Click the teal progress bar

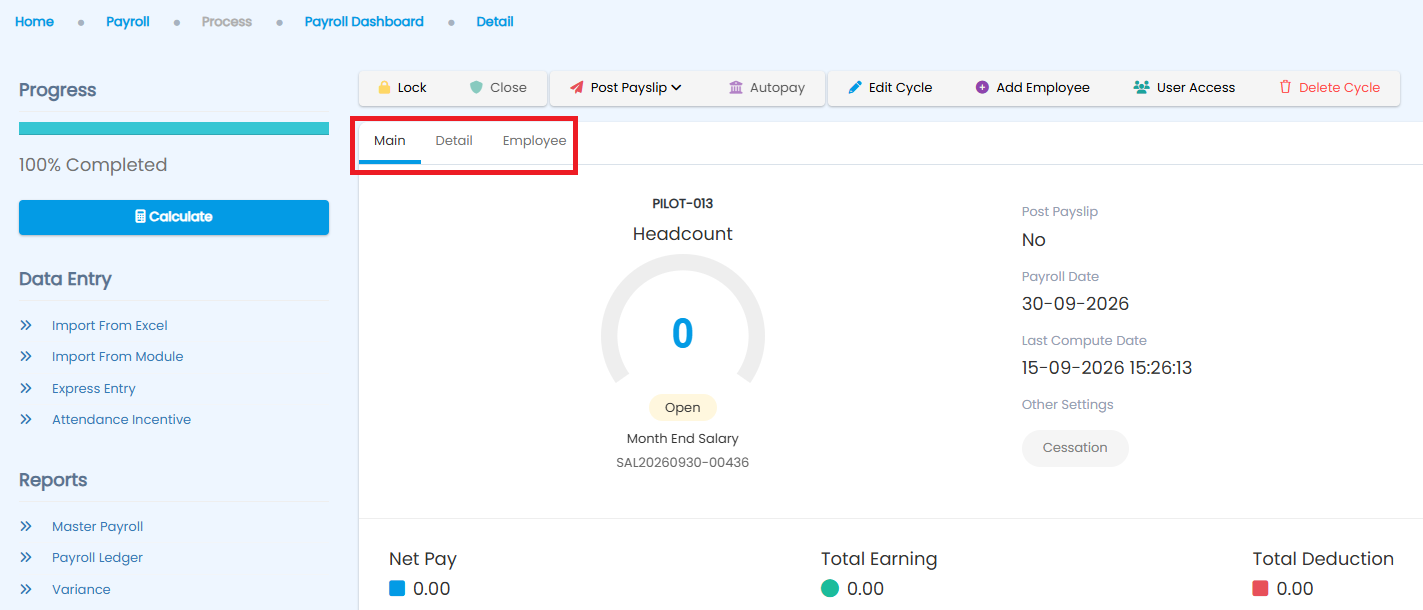174,128
